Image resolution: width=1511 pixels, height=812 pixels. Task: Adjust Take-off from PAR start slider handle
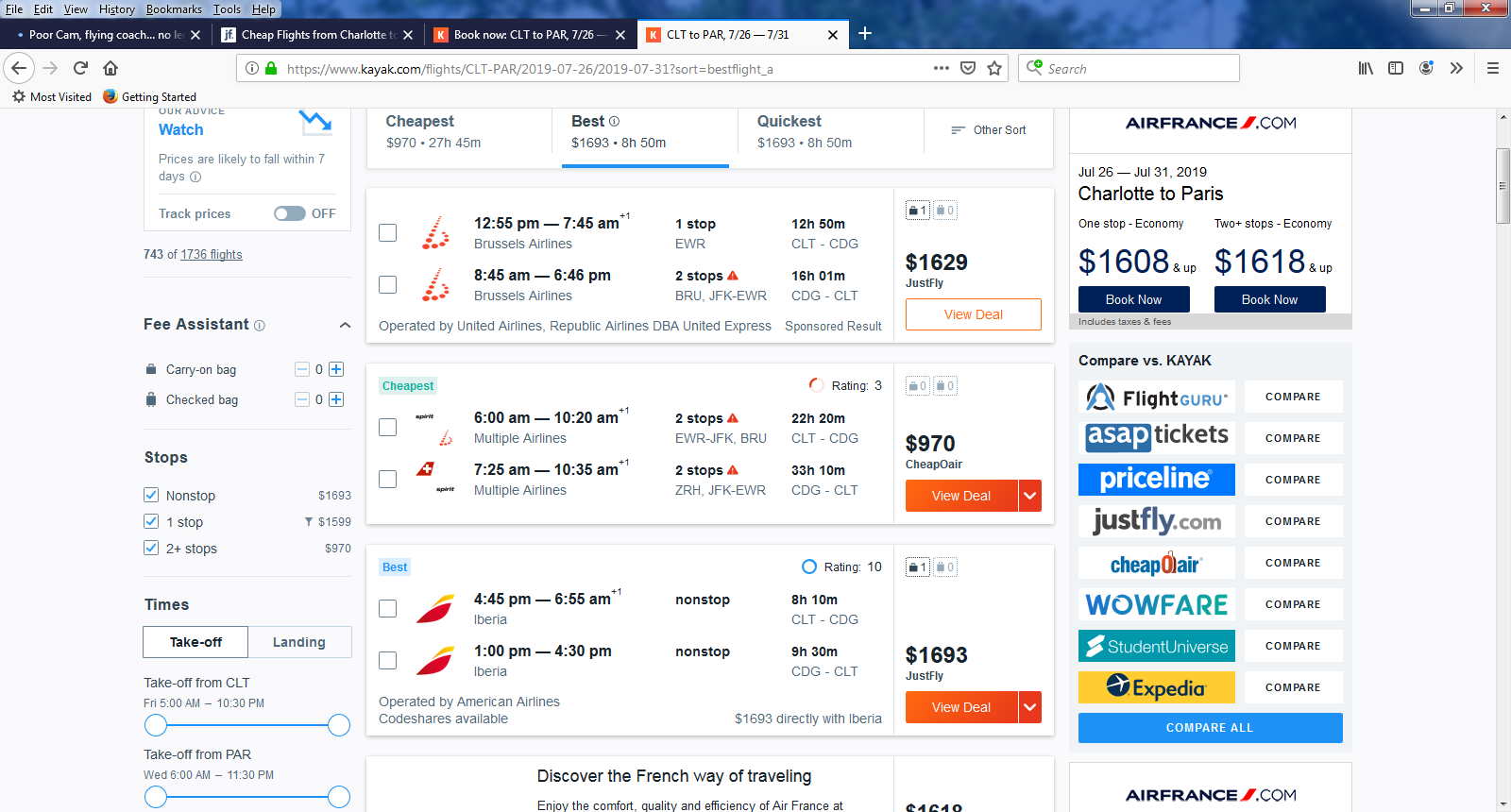point(156,797)
